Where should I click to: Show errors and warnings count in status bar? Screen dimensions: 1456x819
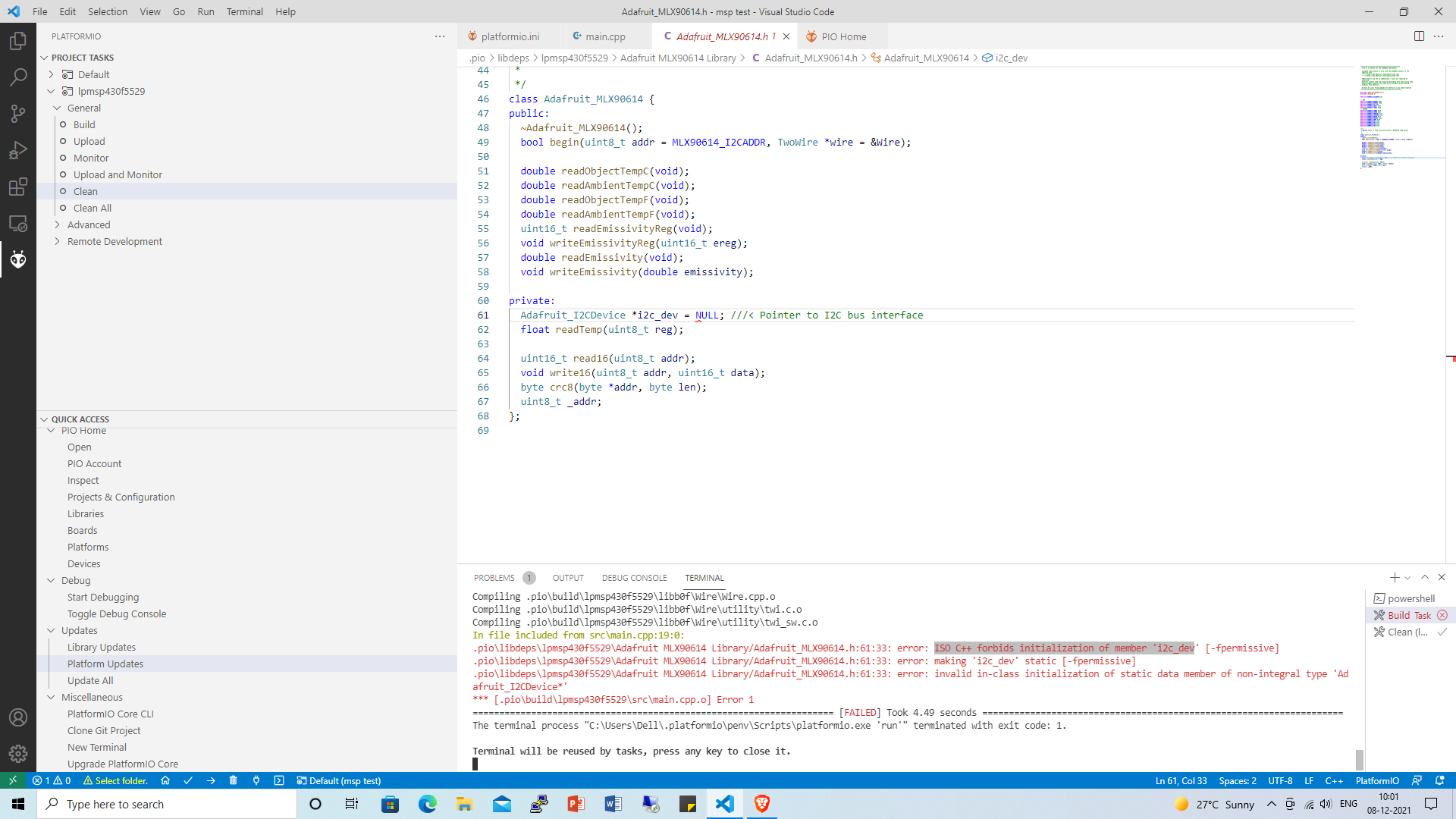52,780
